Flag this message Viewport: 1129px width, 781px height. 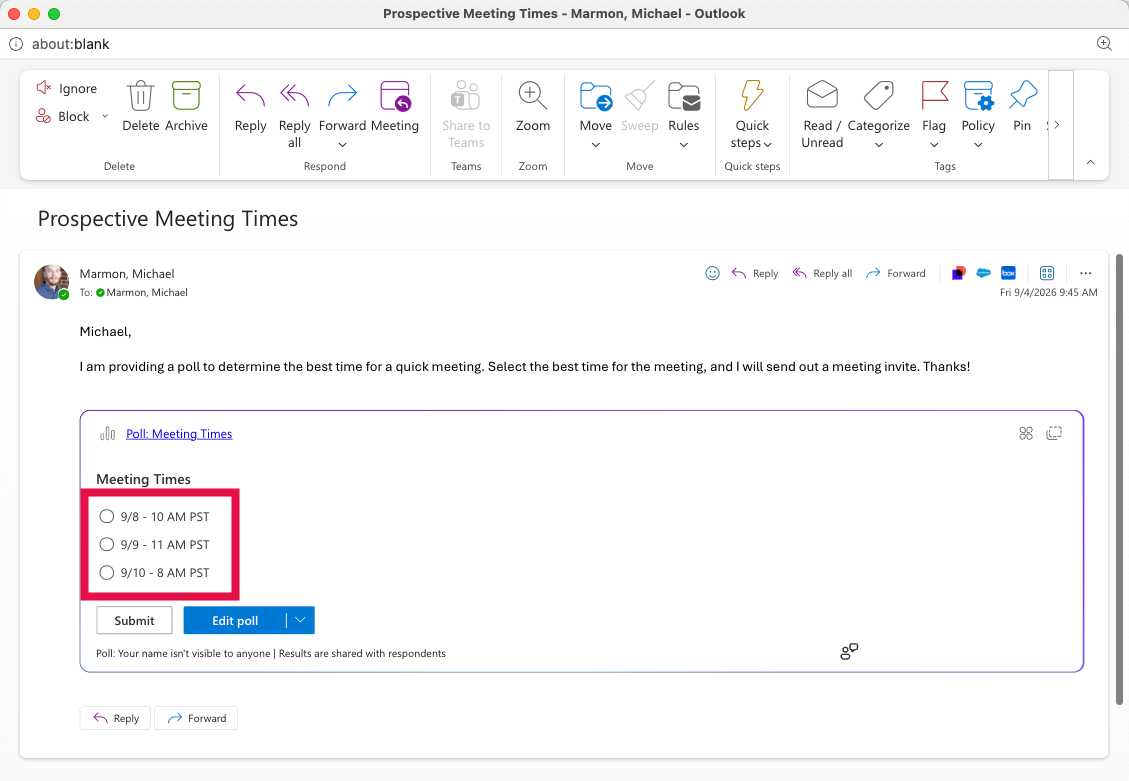click(x=934, y=95)
